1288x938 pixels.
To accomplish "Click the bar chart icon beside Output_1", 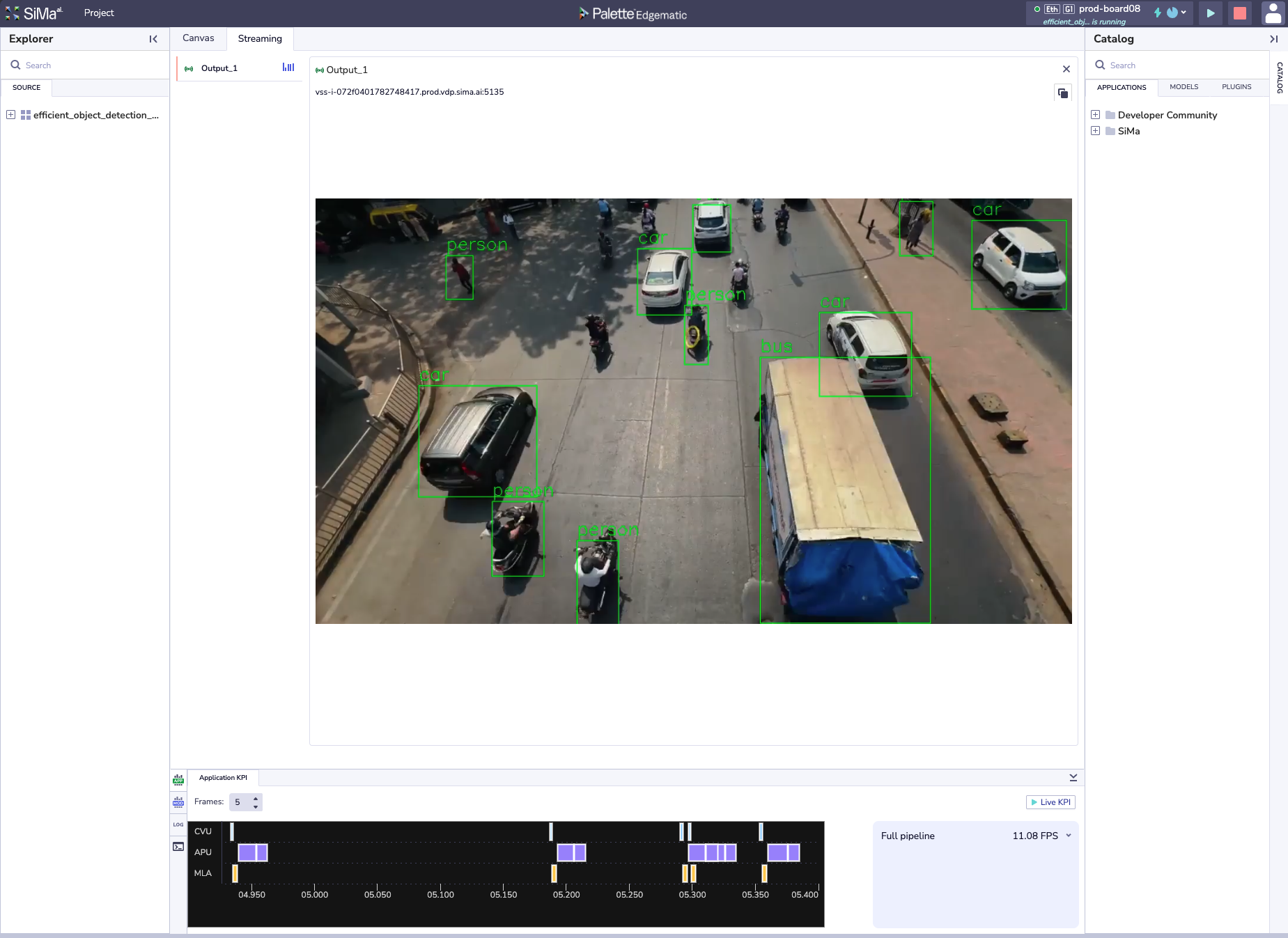I will tap(288, 68).
